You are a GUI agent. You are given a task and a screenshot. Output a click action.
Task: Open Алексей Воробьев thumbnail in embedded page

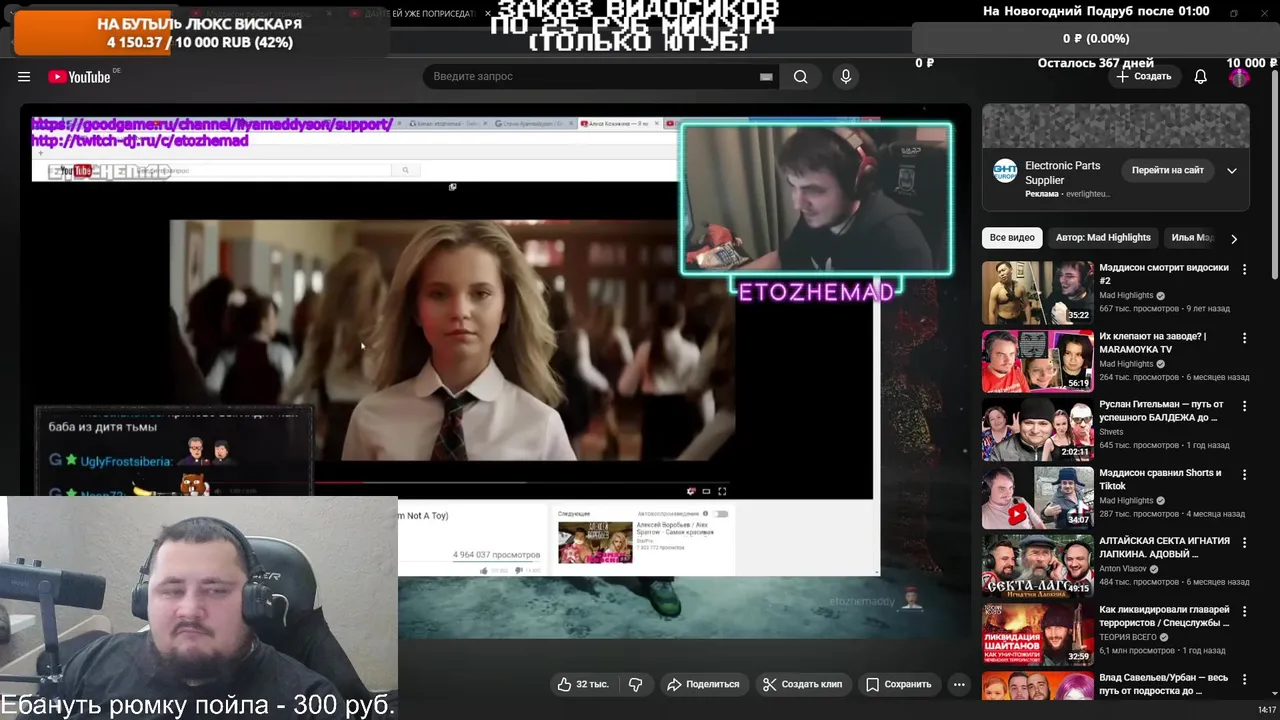[595, 542]
